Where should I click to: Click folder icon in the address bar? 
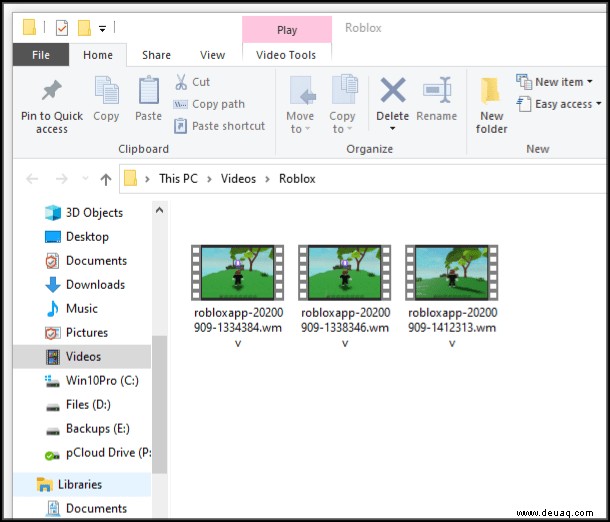pyautogui.click(x=130, y=179)
